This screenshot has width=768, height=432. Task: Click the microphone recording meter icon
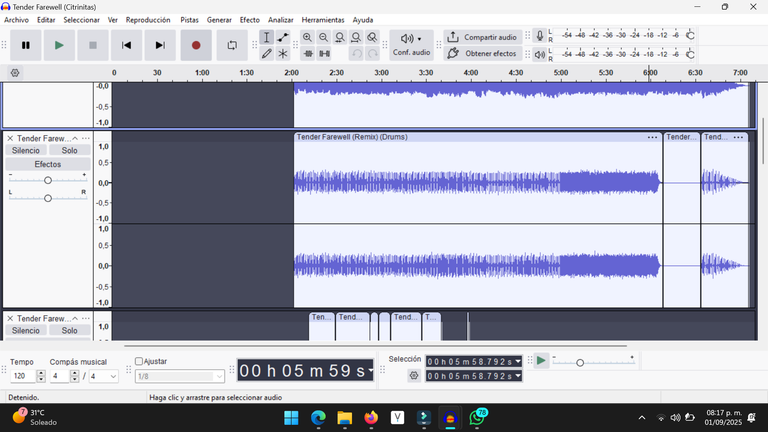pos(539,36)
